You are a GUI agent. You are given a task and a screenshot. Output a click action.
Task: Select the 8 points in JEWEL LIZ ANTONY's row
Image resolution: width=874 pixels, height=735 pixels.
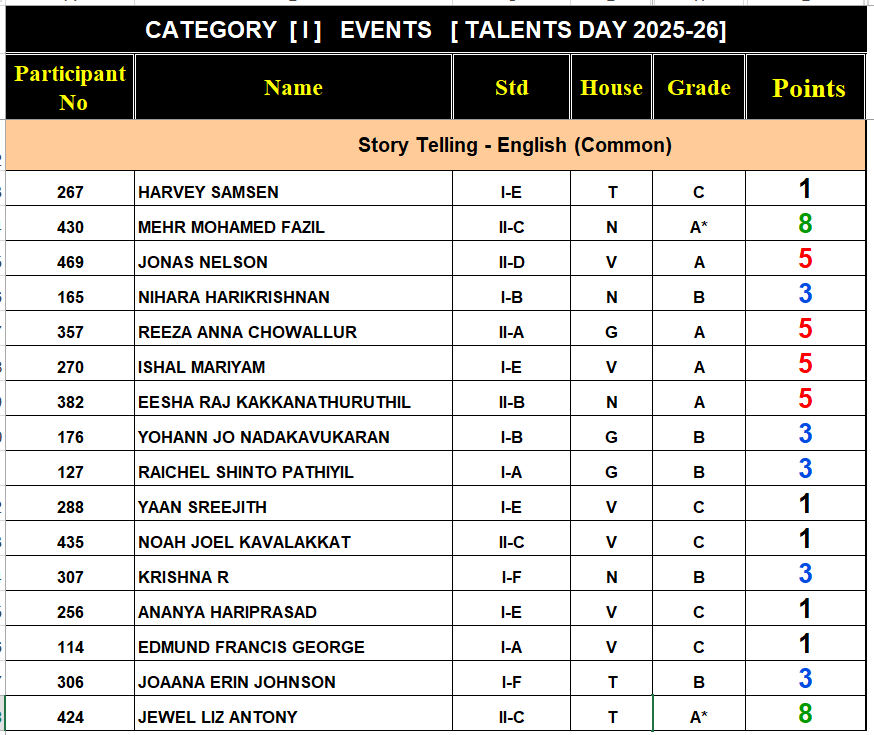point(805,714)
